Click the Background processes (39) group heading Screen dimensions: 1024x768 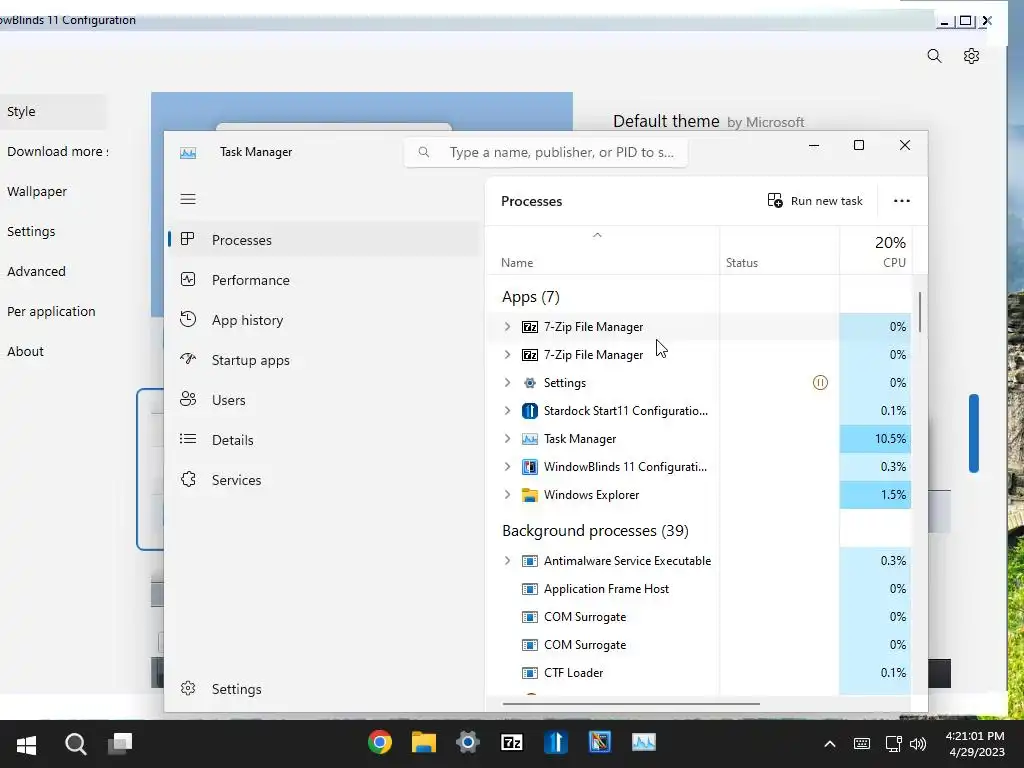596,531
